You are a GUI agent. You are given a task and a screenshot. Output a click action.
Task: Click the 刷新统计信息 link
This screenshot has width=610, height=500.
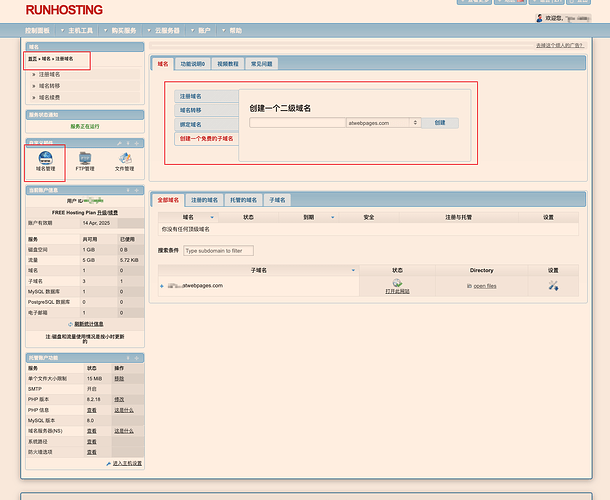[89, 324]
